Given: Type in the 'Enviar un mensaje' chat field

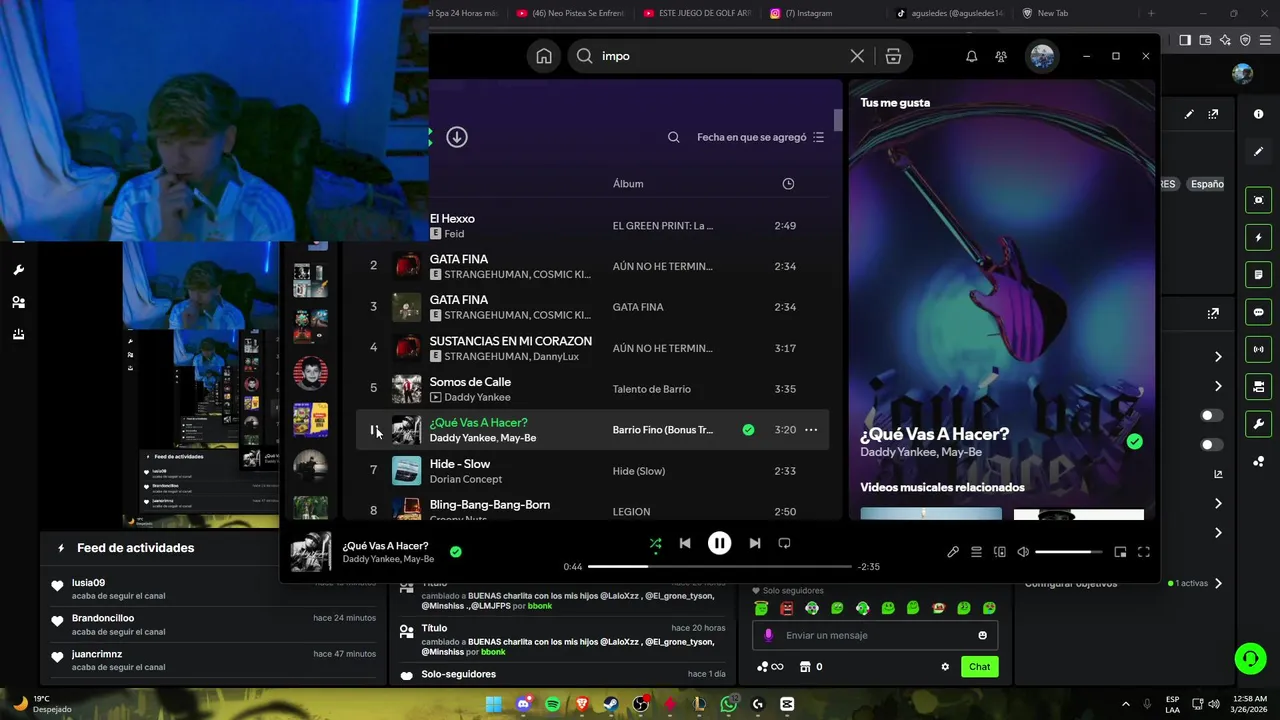Looking at the screenshot, I should tap(875, 635).
